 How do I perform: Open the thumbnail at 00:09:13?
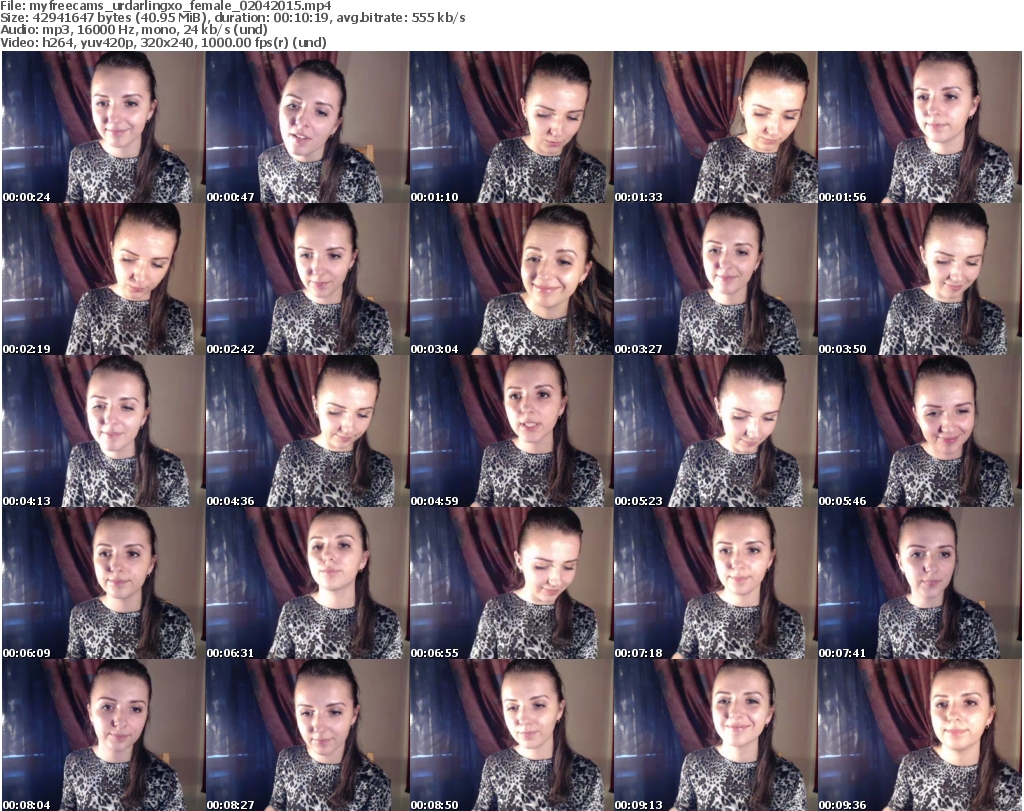tap(715, 735)
